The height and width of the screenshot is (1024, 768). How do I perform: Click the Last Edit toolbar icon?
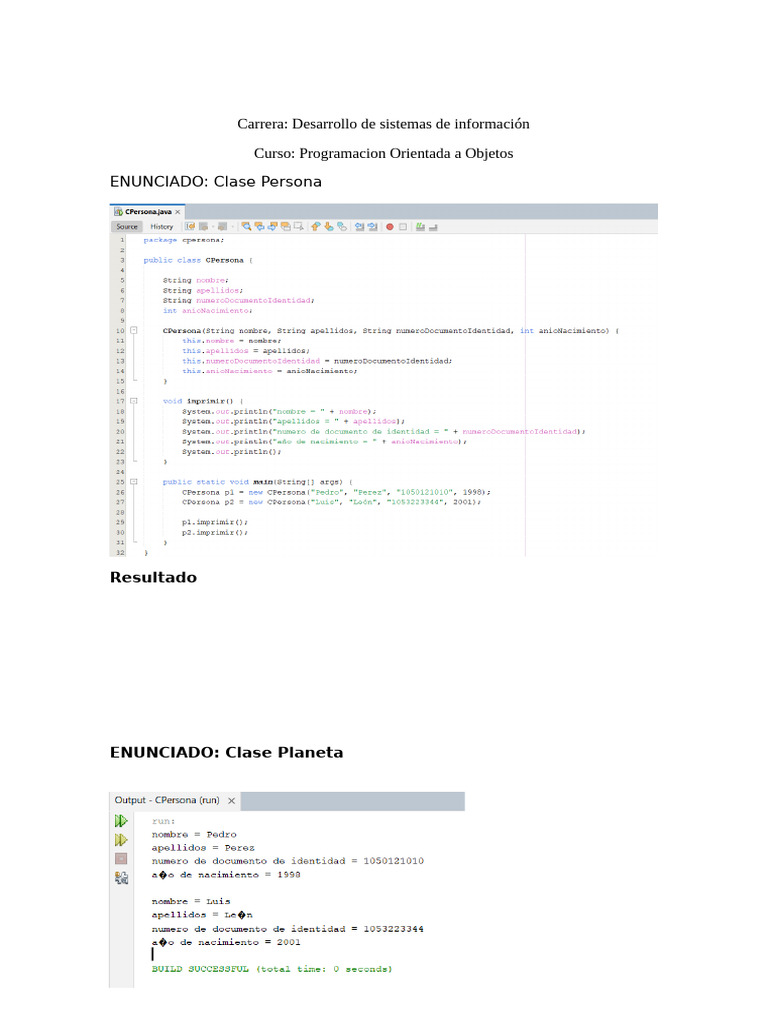tap(190, 227)
